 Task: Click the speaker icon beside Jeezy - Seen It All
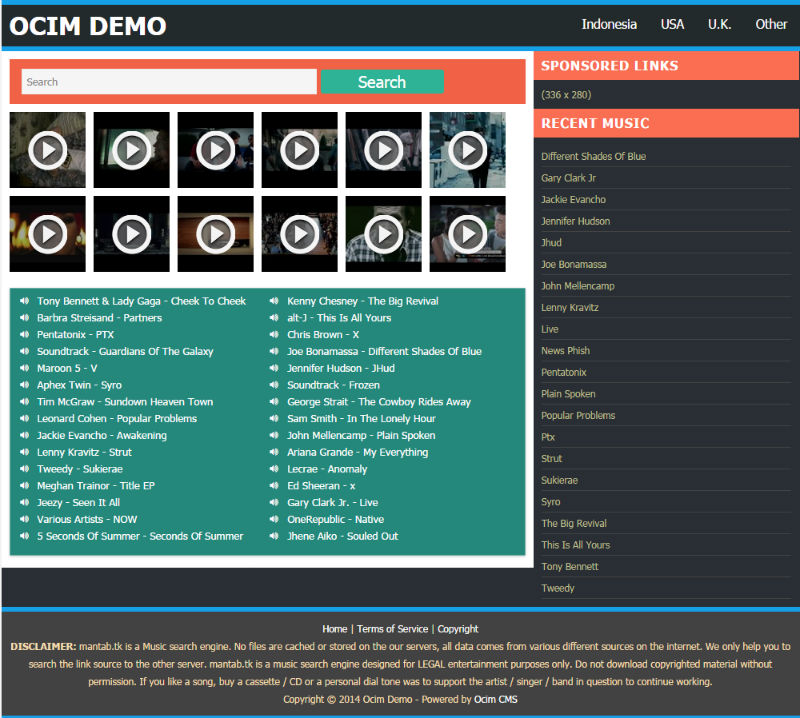point(24,503)
